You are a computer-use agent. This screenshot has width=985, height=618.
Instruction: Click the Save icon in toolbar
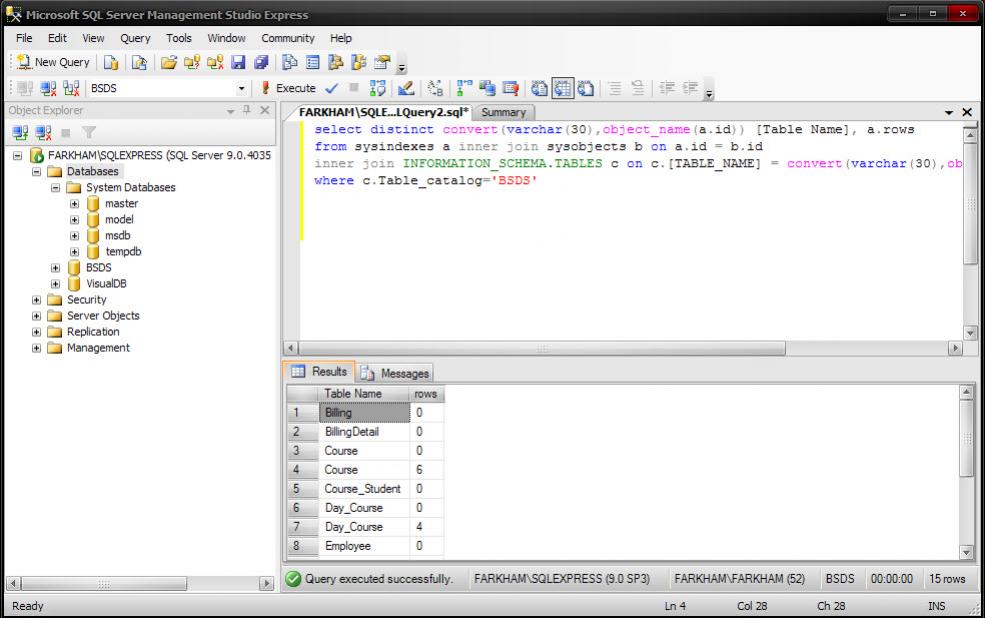pos(238,62)
